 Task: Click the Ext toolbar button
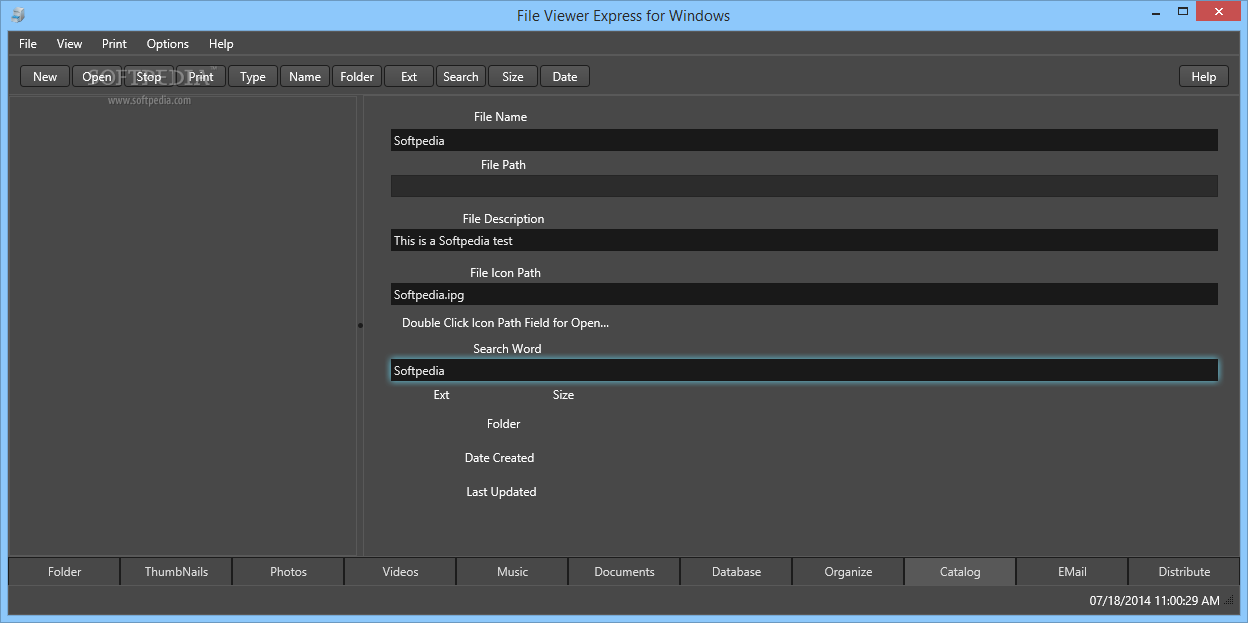[409, 77]
